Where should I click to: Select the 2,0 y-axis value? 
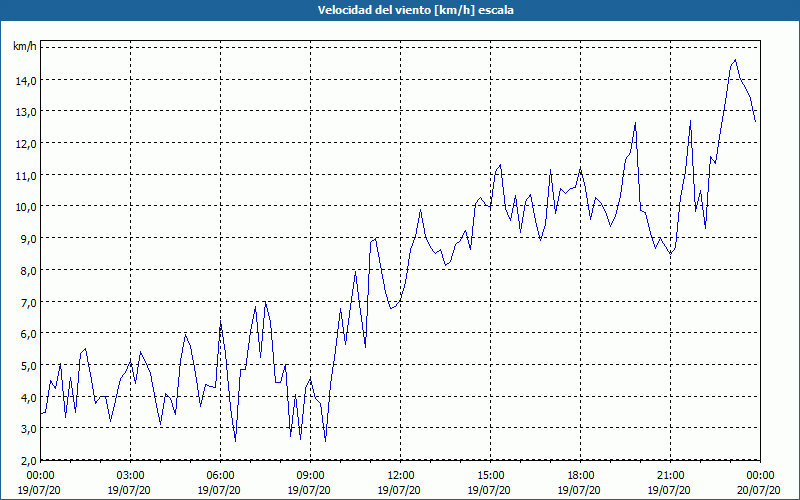pos(29,461)
